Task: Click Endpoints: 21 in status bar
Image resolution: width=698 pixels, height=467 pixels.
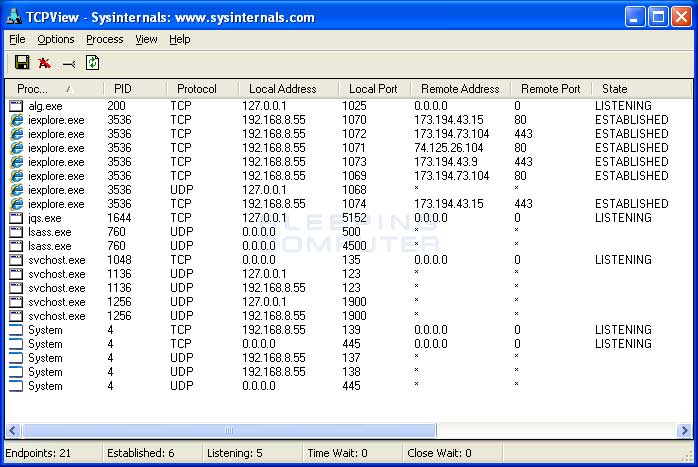Action: [38, 453]
